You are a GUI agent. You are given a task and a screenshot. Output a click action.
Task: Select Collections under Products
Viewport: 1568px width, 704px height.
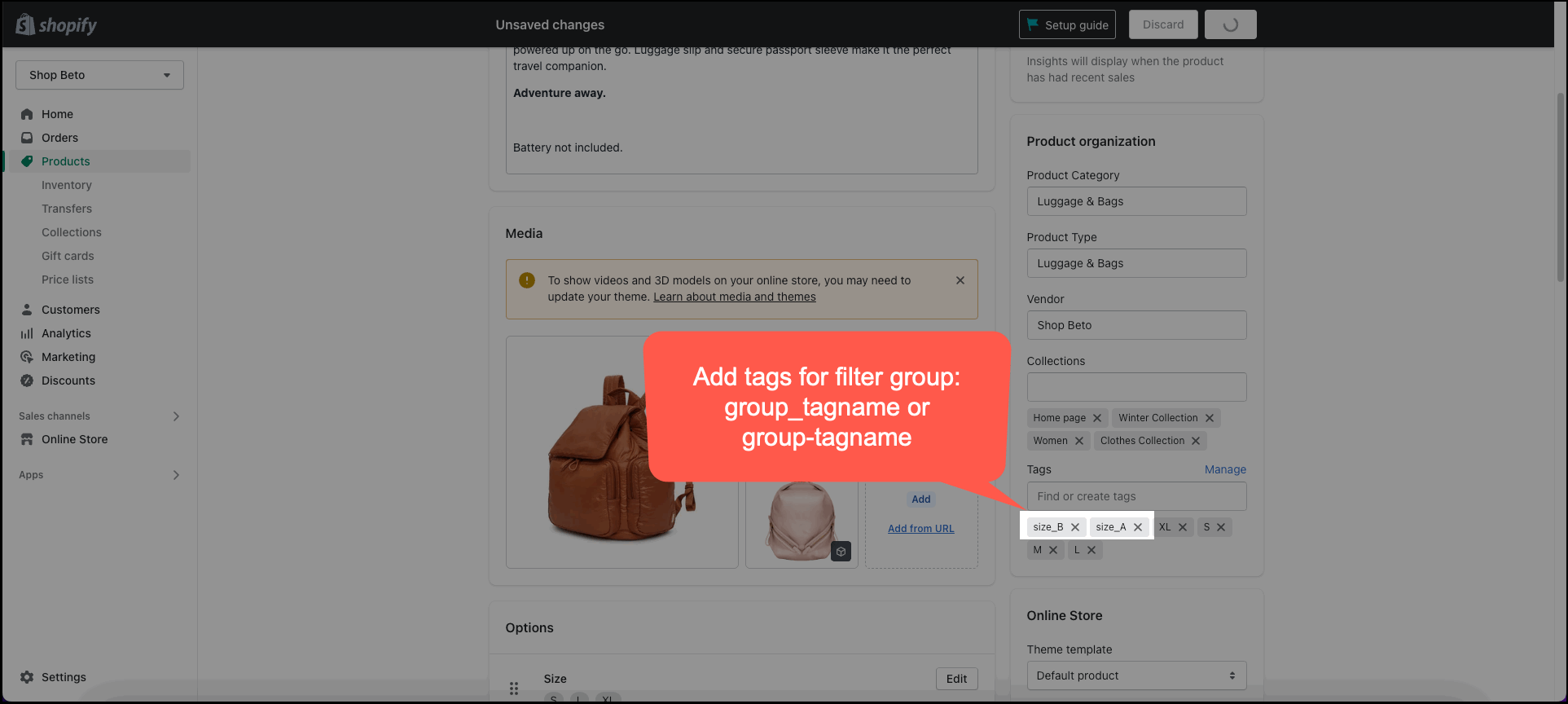(72, 232)
